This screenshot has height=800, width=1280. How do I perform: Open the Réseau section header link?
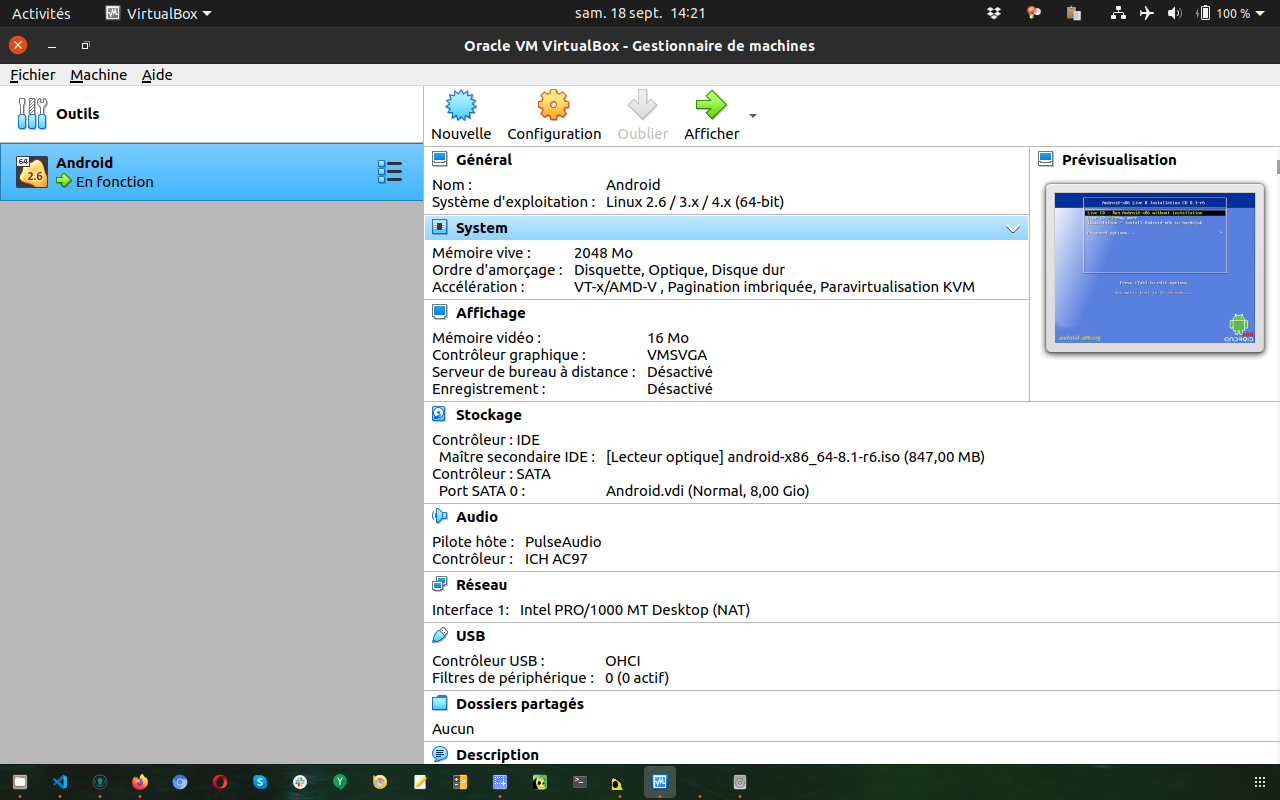coord(481,585)
